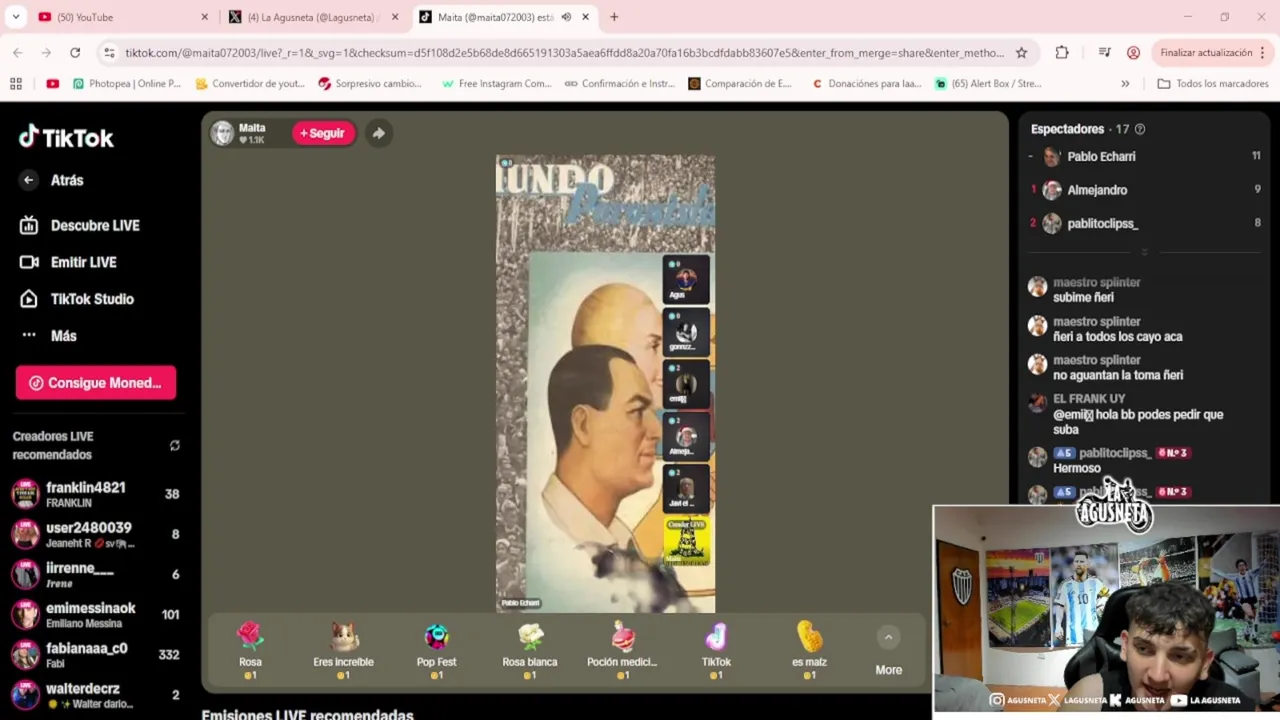Click maestro splinter in 'subime ñeri' message
1280x720 pixels.
point(1096,283)
